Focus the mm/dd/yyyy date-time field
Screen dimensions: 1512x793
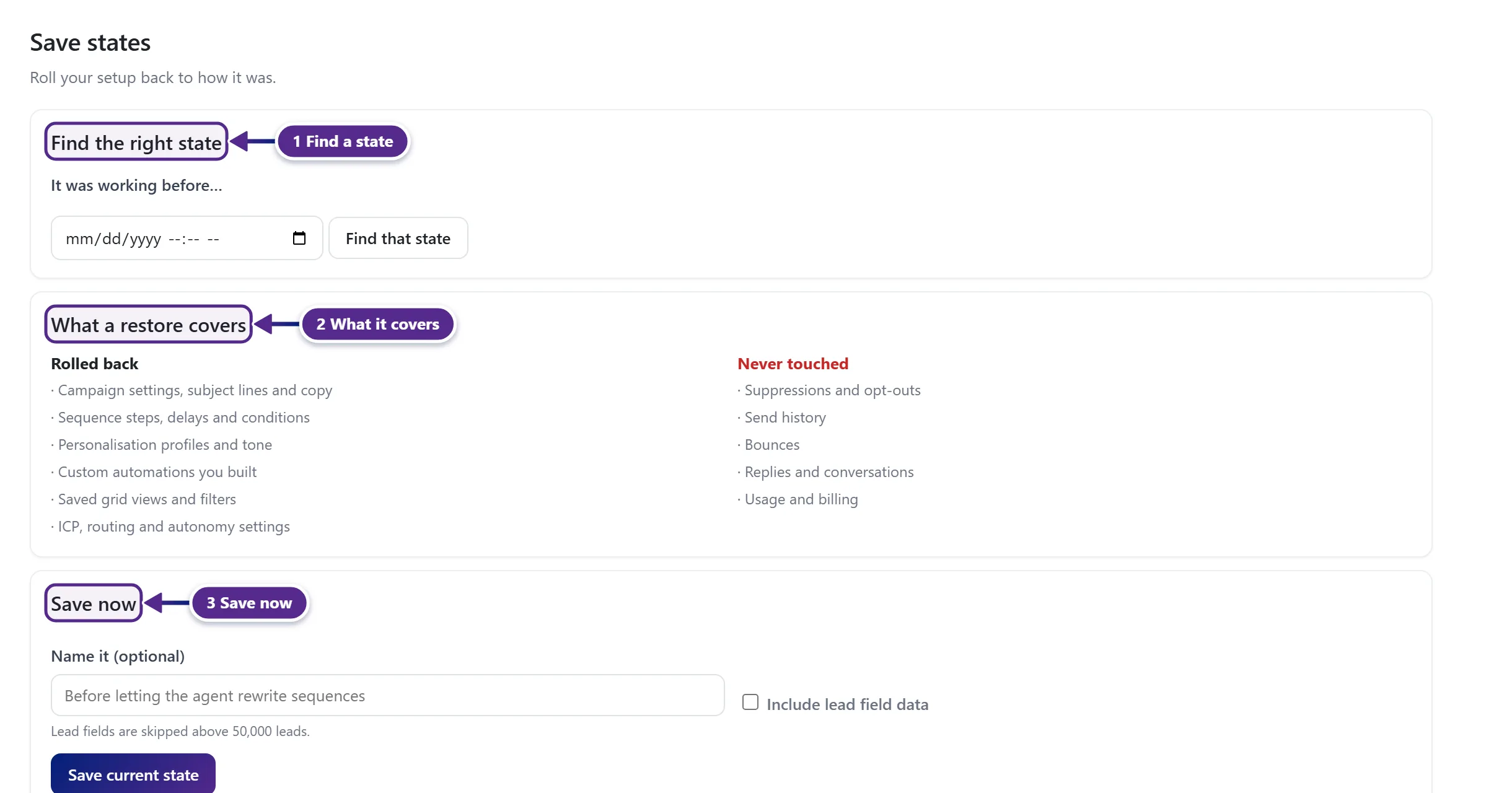click(x=187, y=238)
